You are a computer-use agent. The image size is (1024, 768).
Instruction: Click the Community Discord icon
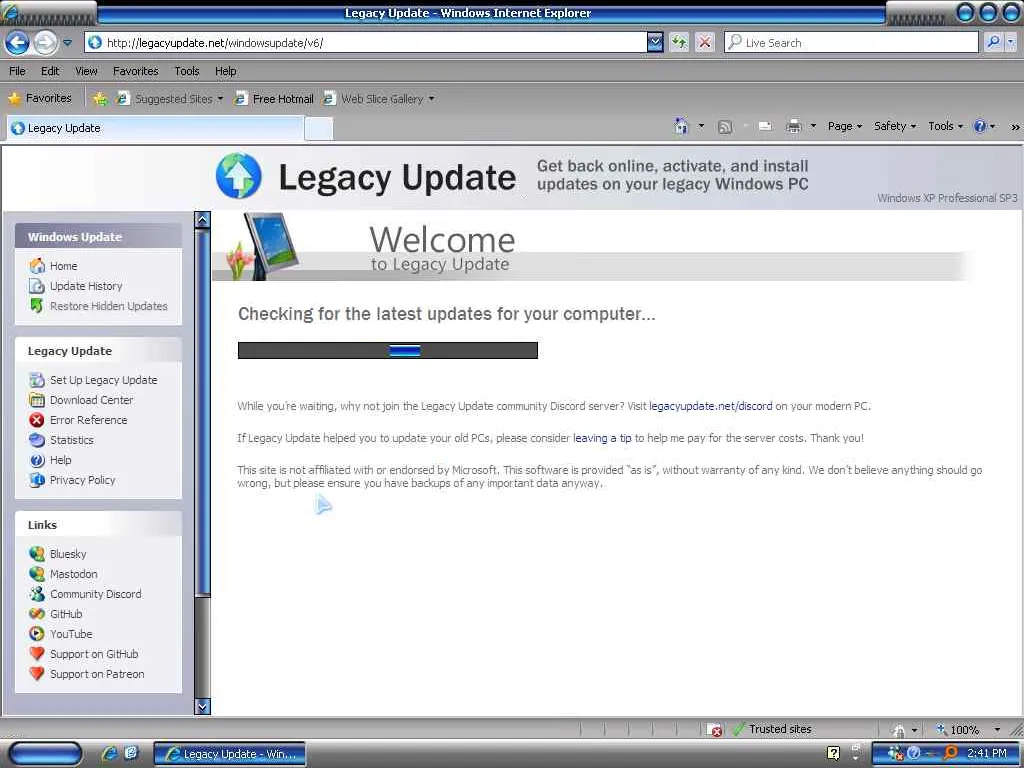[x=37, y=594]
